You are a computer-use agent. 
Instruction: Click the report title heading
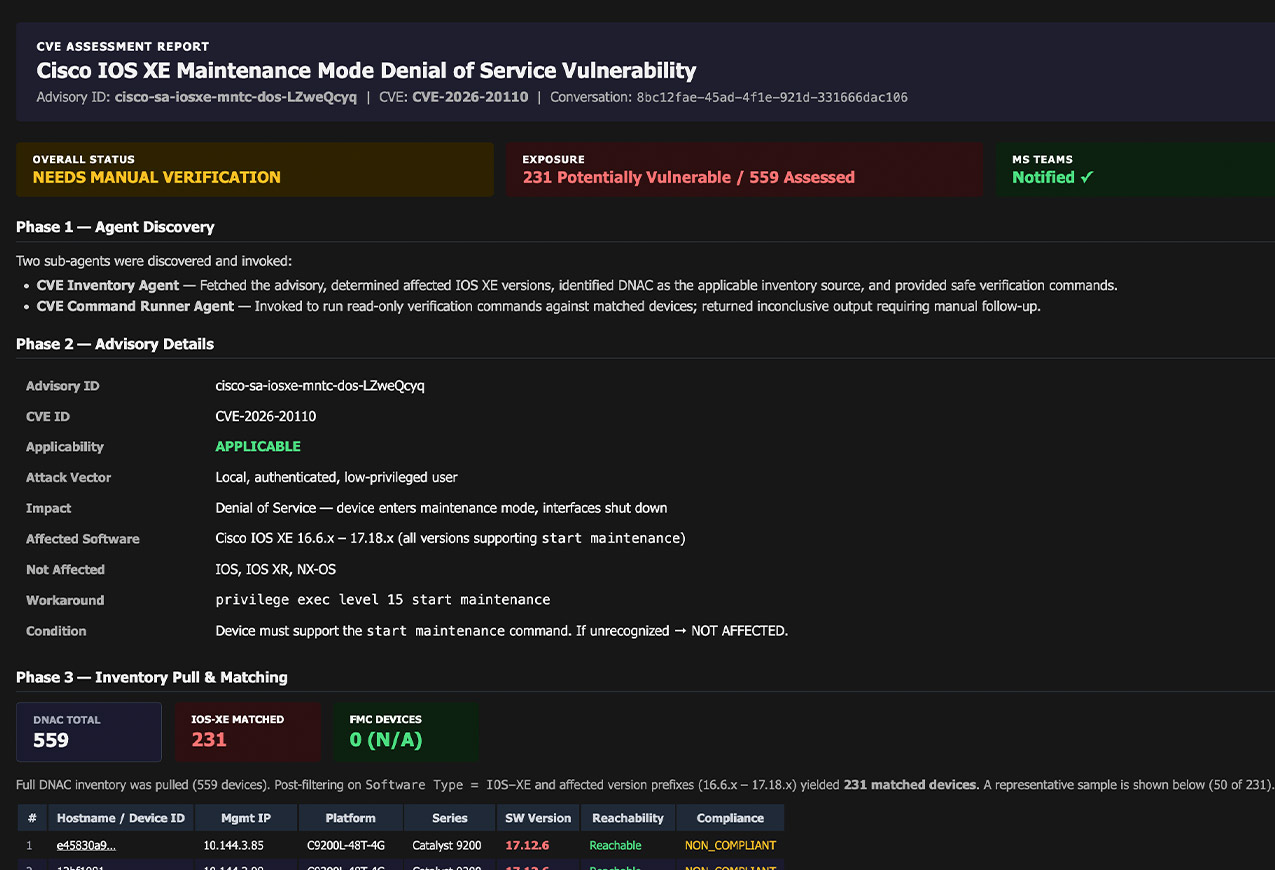tap(366, 71)
